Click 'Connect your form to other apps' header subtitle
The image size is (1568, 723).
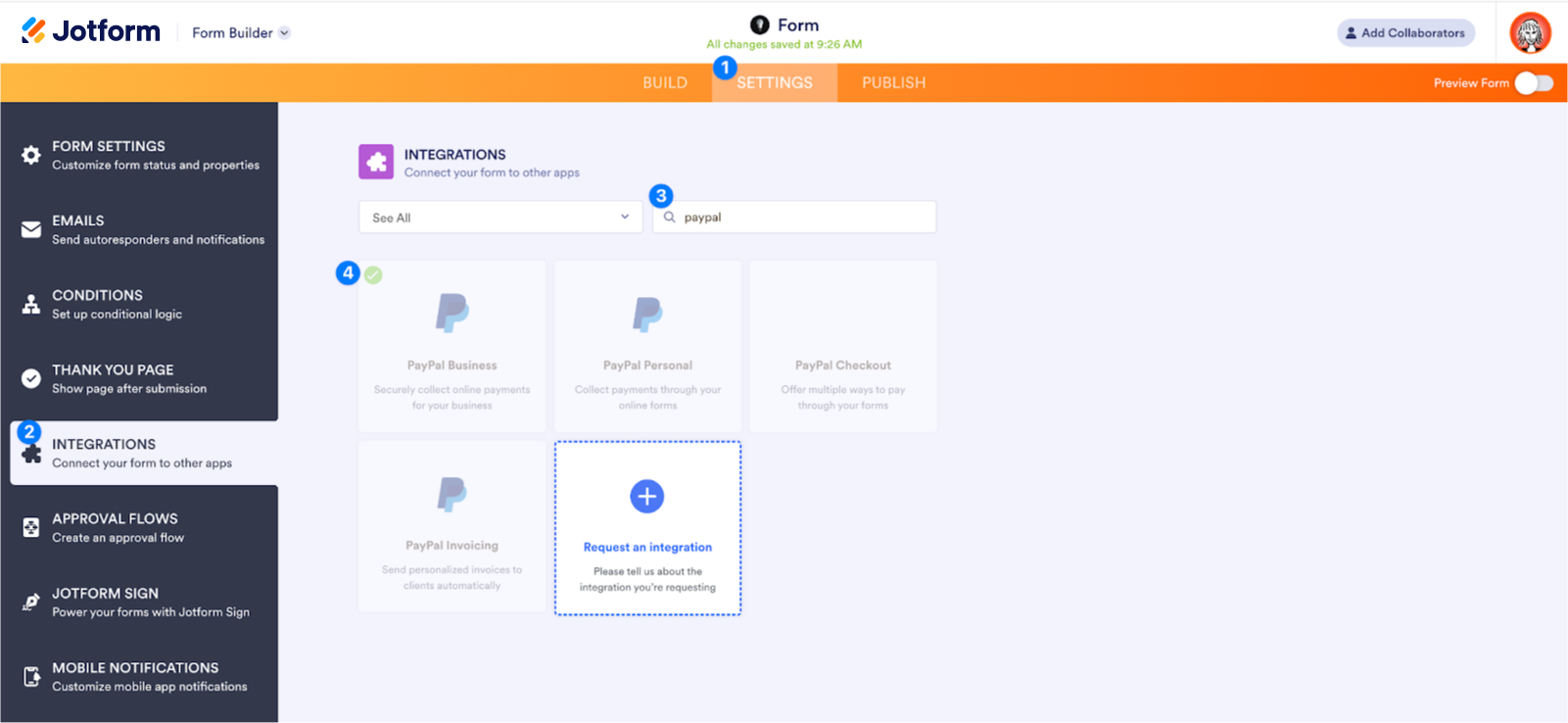point(492,172)
